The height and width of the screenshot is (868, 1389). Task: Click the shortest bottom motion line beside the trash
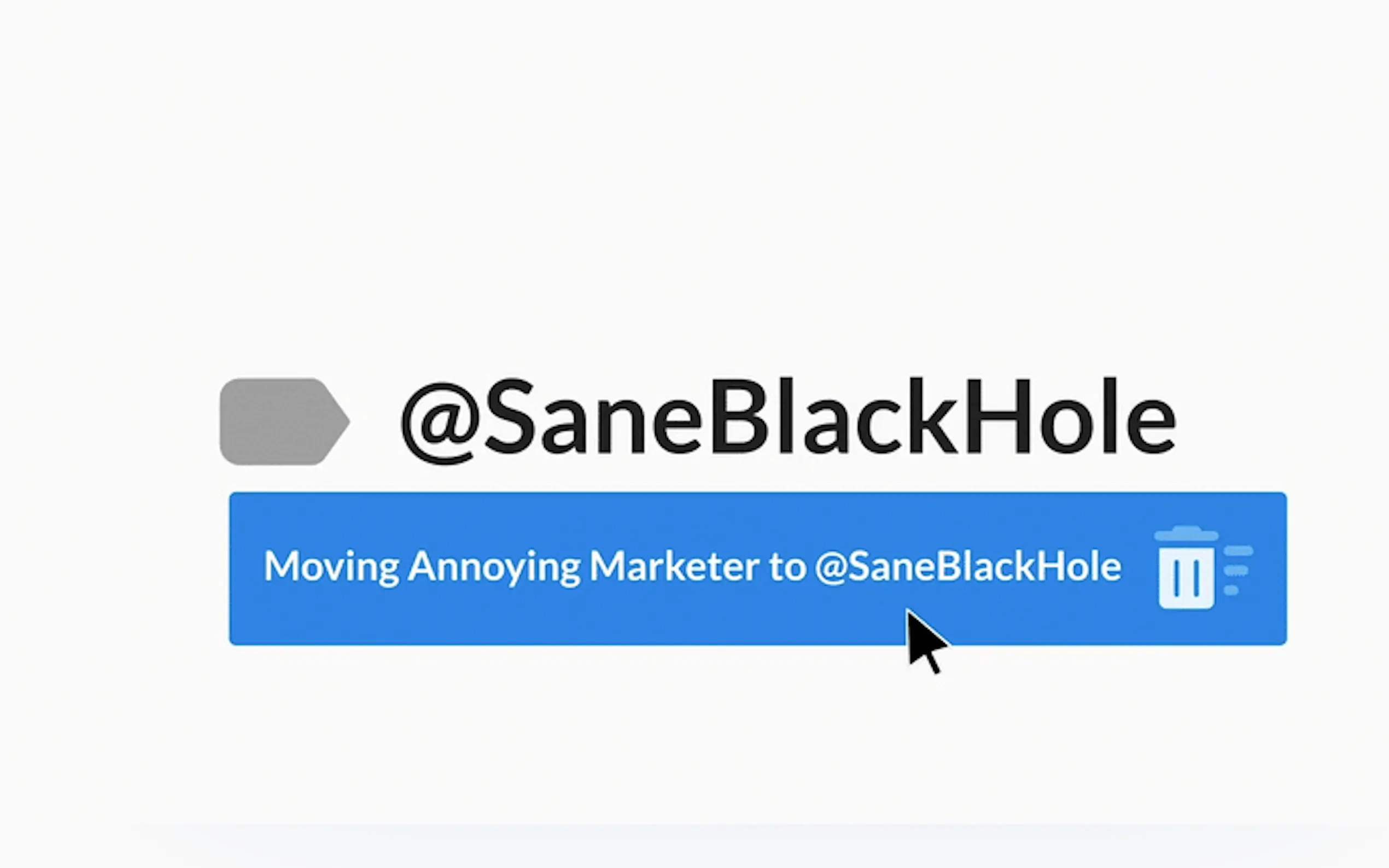tap(1231, 590)
